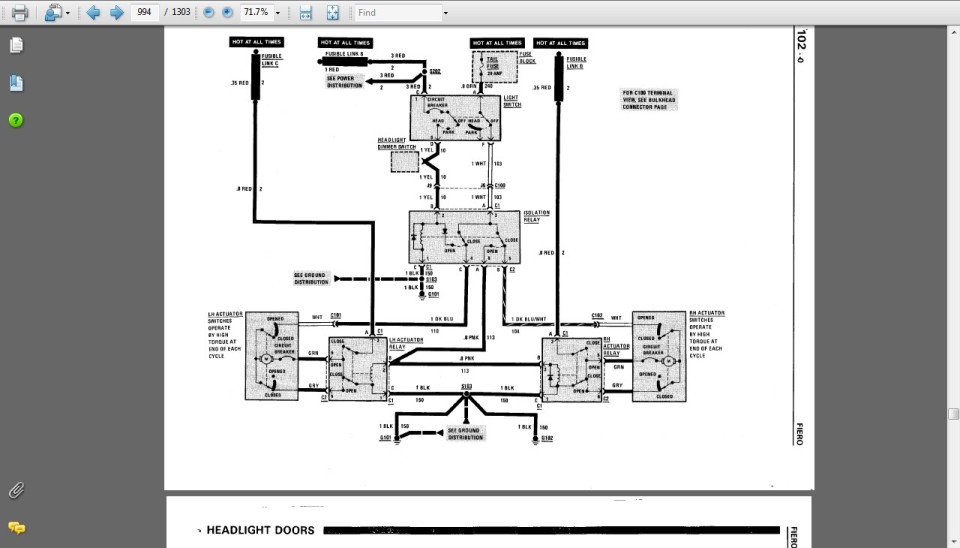Zoom in with the plus button
The image size is (960, 548).
coord(227,12)
